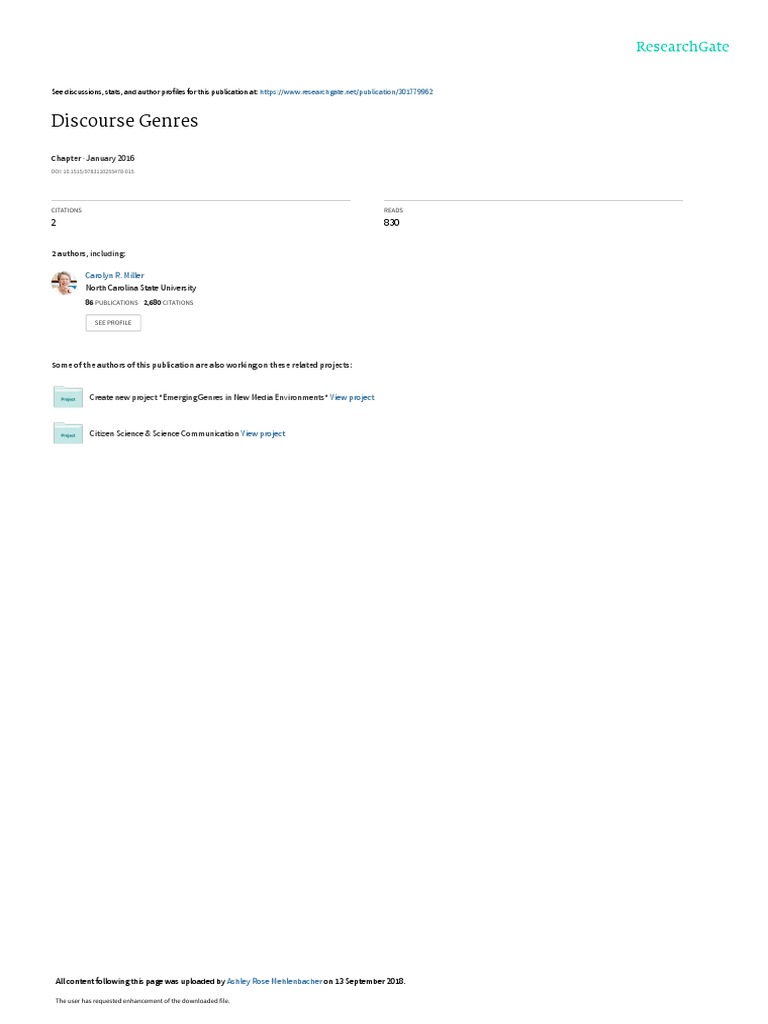768x1024 pixels.
Task: Click the SEE PROFILE button
Action: (x=113, y=323)
